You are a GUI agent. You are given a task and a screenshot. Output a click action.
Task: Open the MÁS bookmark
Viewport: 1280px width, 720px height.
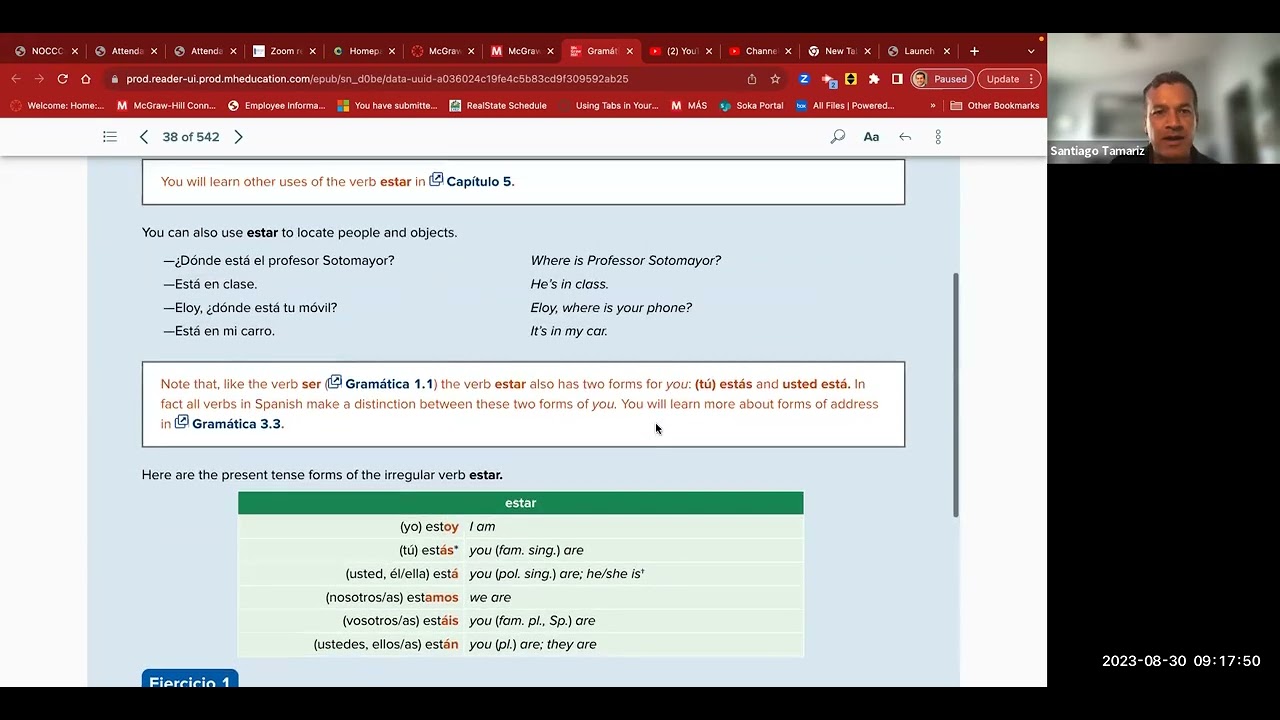689,106
